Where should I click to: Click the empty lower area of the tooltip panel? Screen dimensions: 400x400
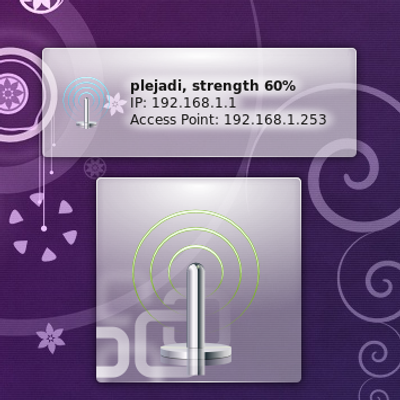tap(200, 143)
